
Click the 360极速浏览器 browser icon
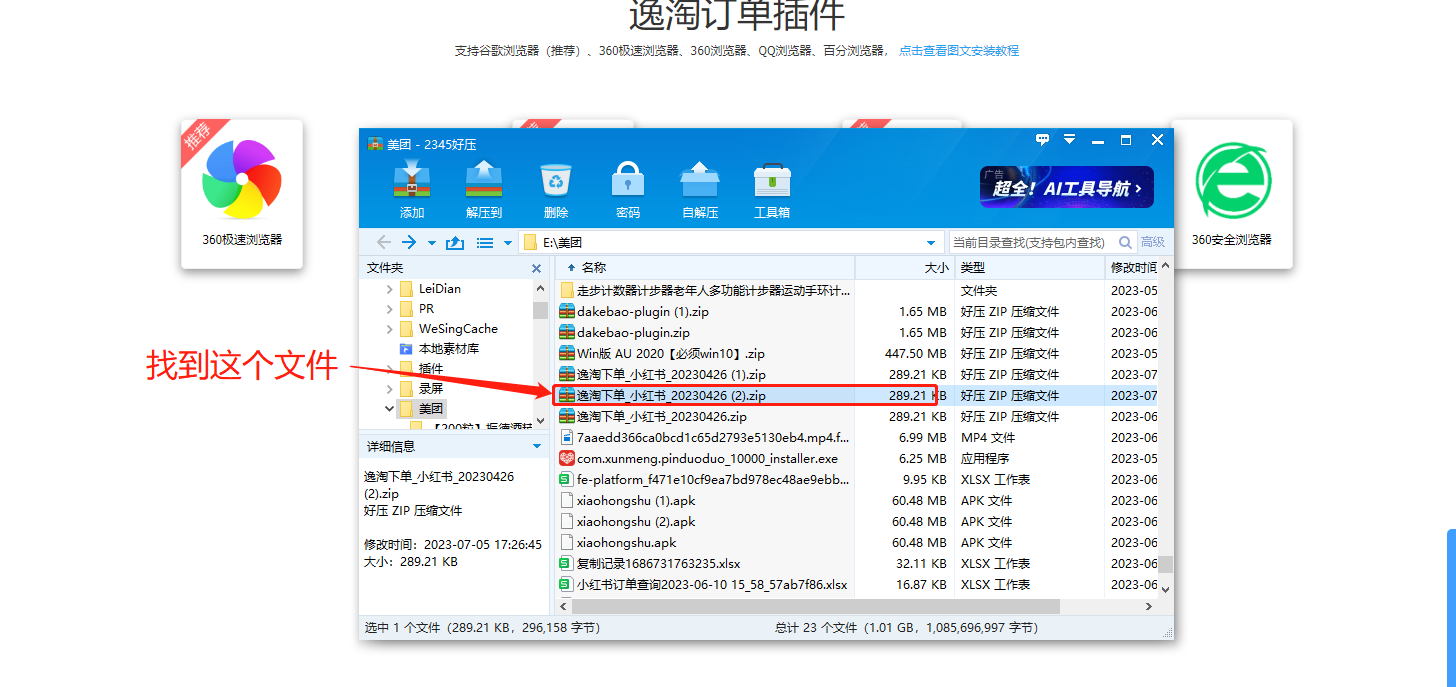pos(242,182)
